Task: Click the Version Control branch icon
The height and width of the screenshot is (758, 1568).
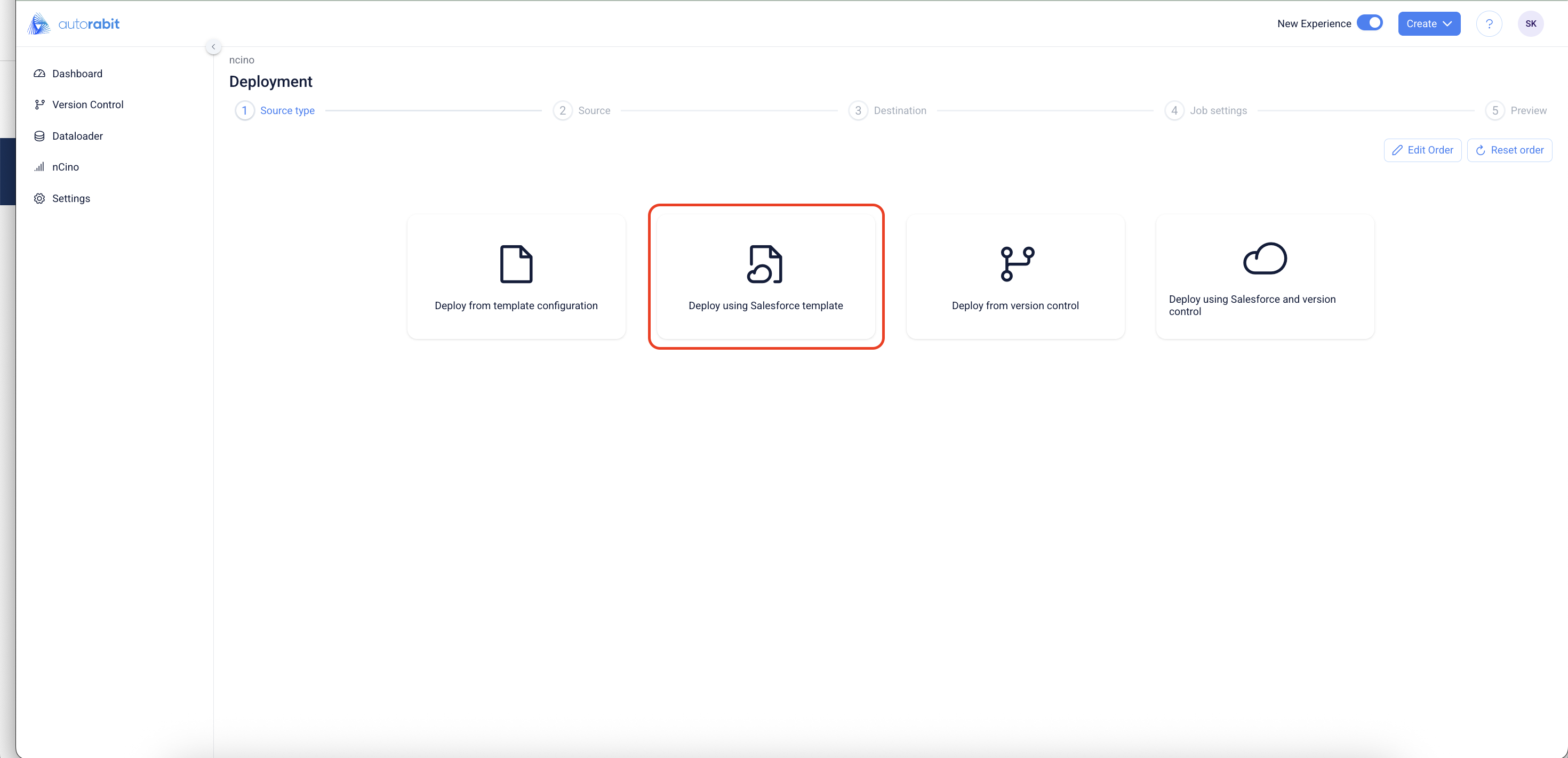Action: pyautogui.click(x=39, y=104)
